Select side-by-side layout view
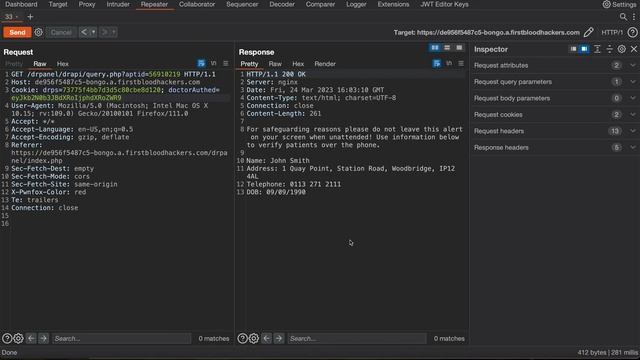This screenshot has height=360, width=640. pyautogui.click(x=435, y=48)
